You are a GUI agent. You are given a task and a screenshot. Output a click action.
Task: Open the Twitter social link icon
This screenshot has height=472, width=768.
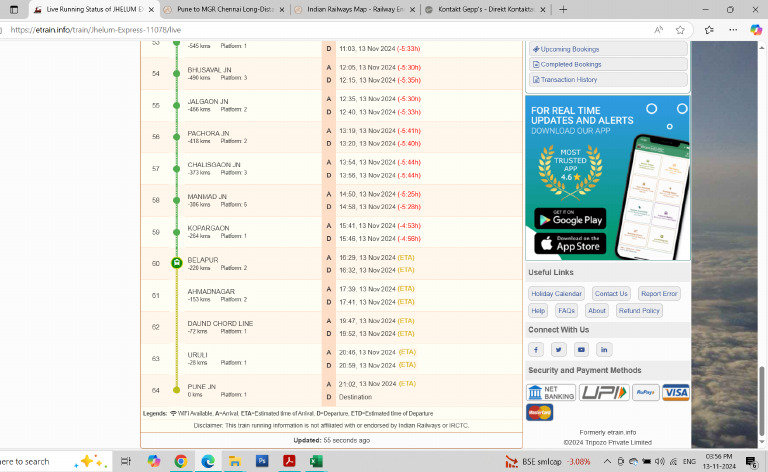[x=558, y=350]
